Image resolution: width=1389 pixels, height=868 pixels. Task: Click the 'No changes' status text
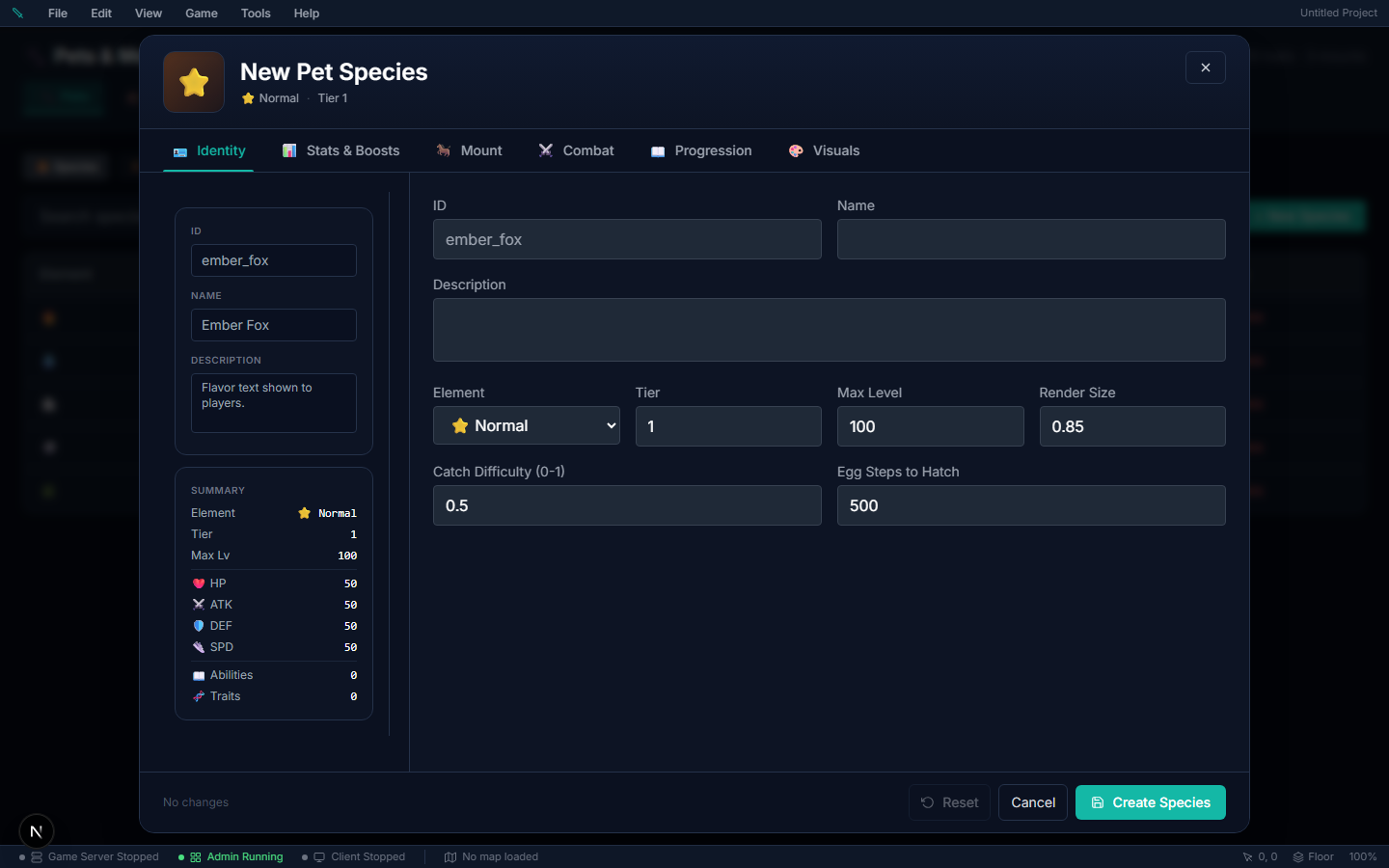click(196, 802)
